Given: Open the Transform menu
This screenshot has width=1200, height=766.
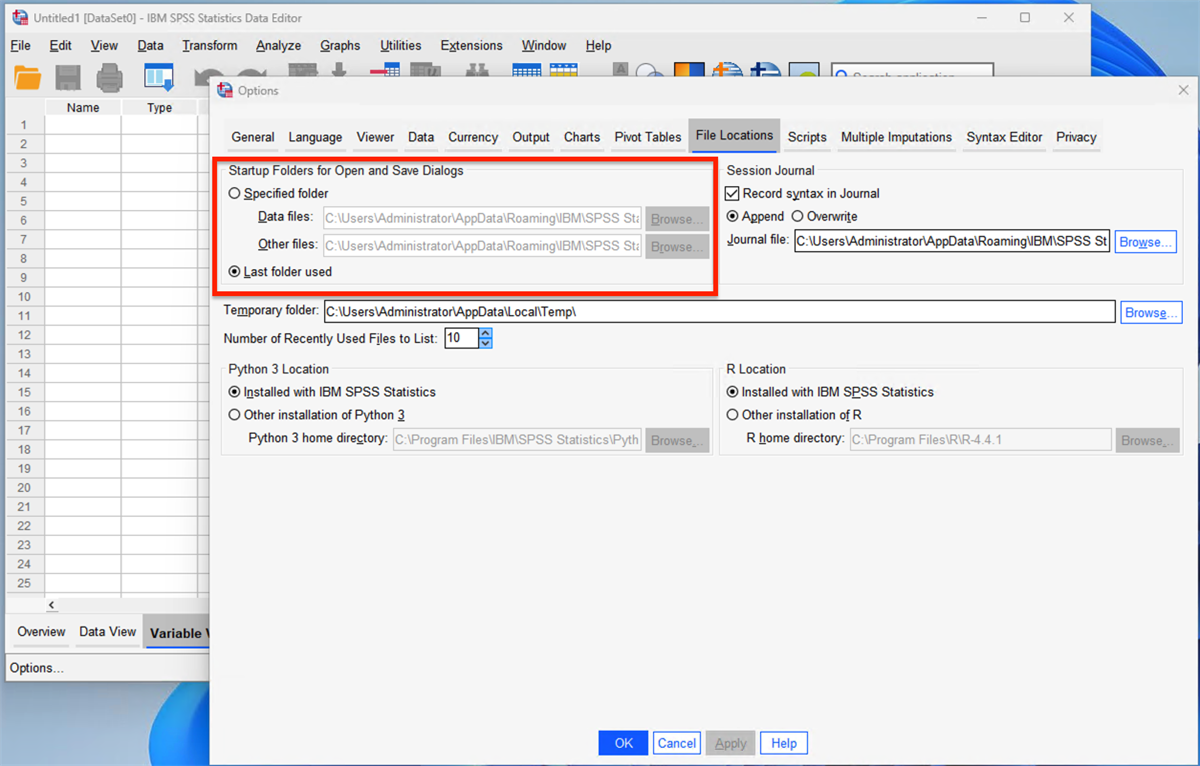Looking at the screenshot, I should [x=210, y=45].
